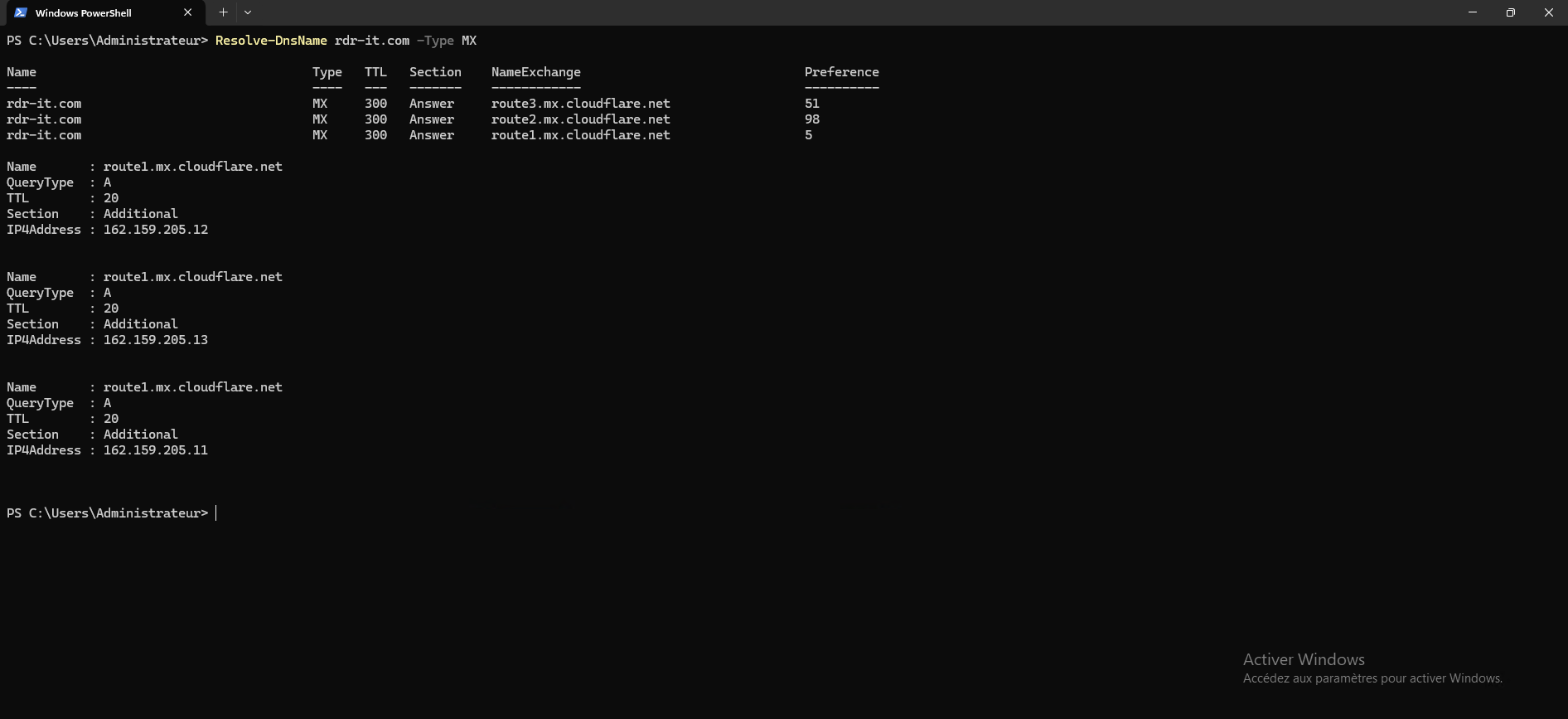Screen dimensions: 1568x719
Task: Click the empty prompt at the cursor
Action: [x=217, y=513]
